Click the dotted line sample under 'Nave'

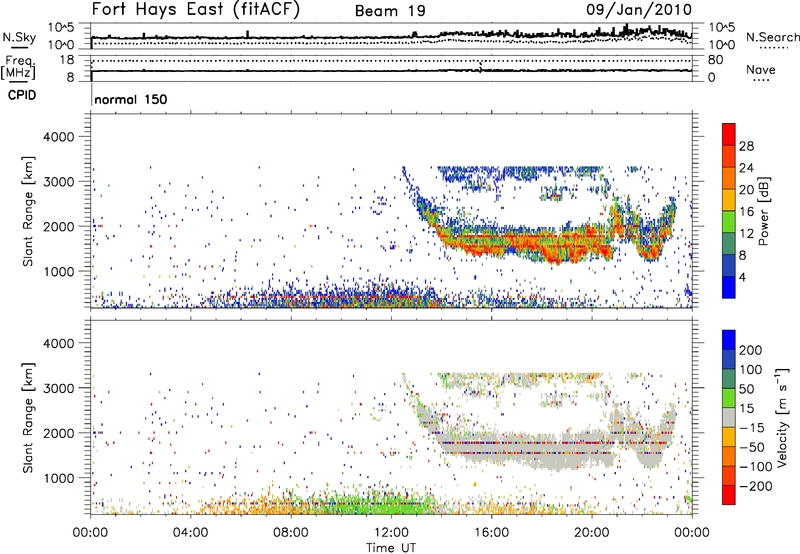(761, 81)
